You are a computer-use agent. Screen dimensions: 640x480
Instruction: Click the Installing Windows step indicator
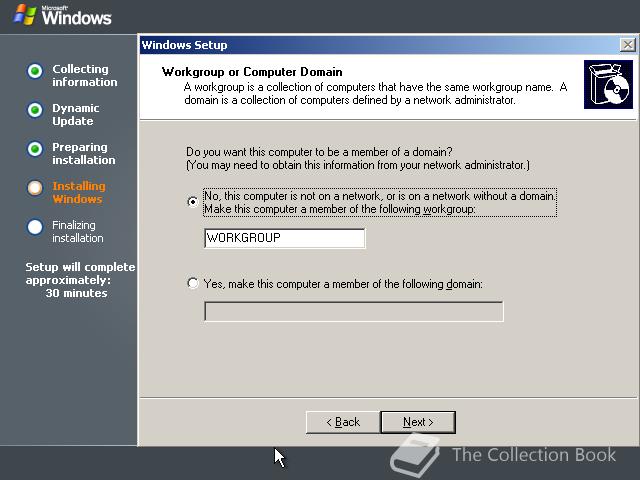(35, 188)
